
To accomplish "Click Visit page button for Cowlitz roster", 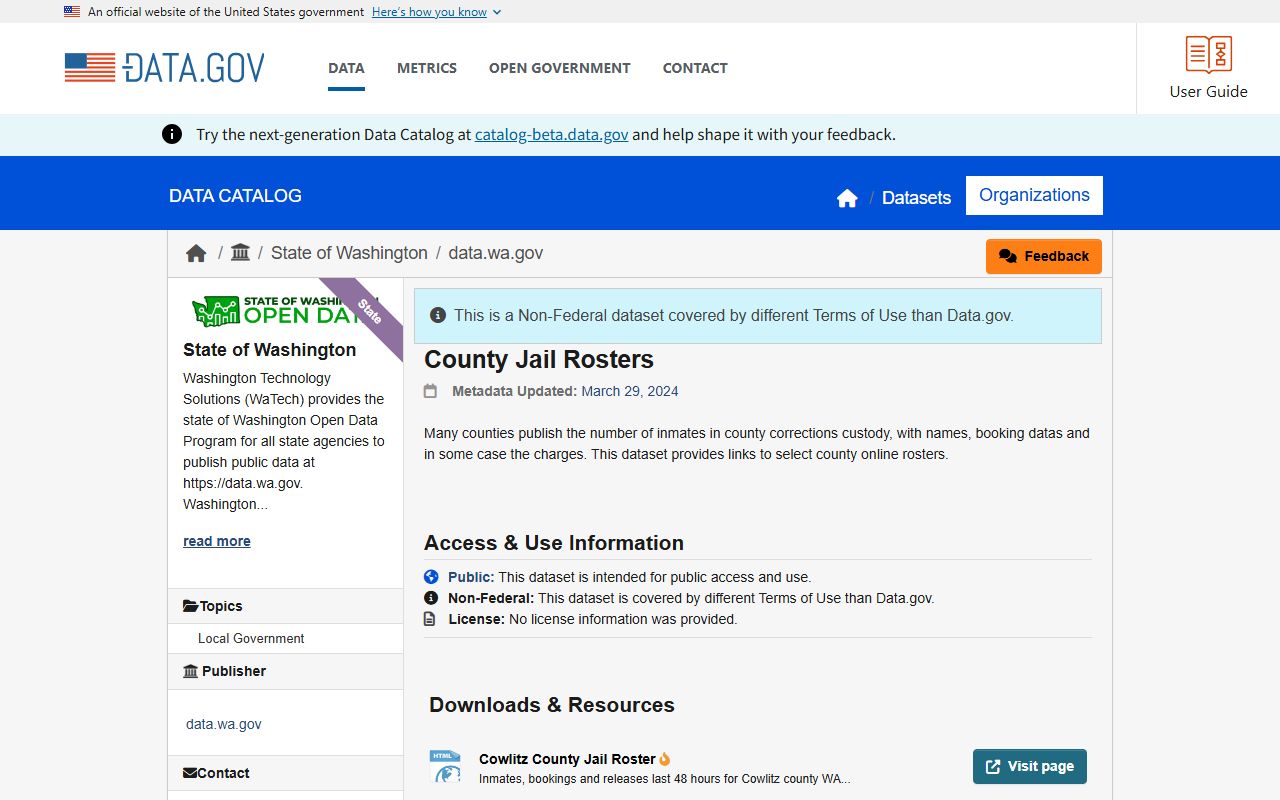I will [1030, 766].
